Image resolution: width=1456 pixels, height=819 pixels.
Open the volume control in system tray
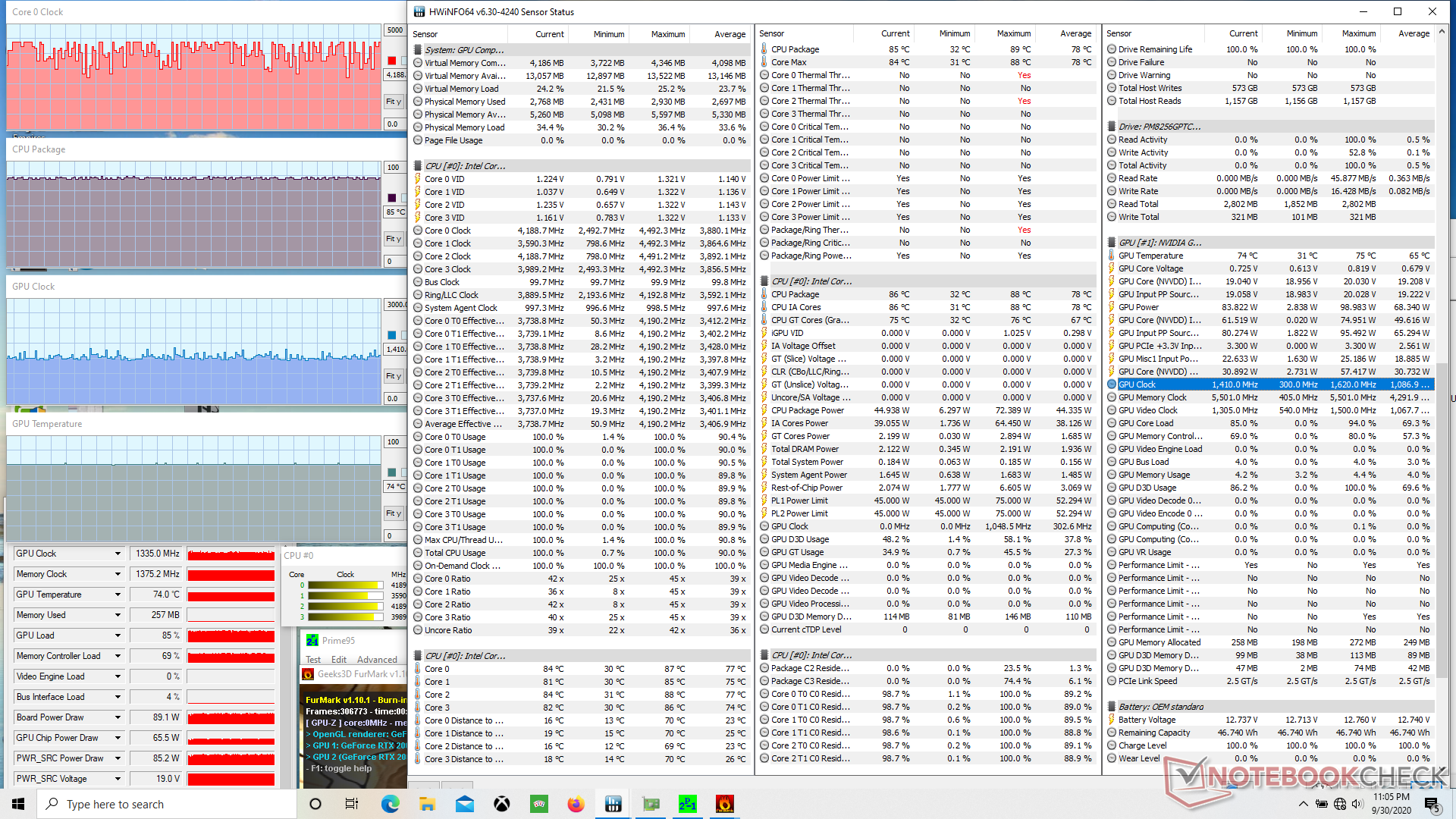pyautogui.click(x=1357, y=804)
